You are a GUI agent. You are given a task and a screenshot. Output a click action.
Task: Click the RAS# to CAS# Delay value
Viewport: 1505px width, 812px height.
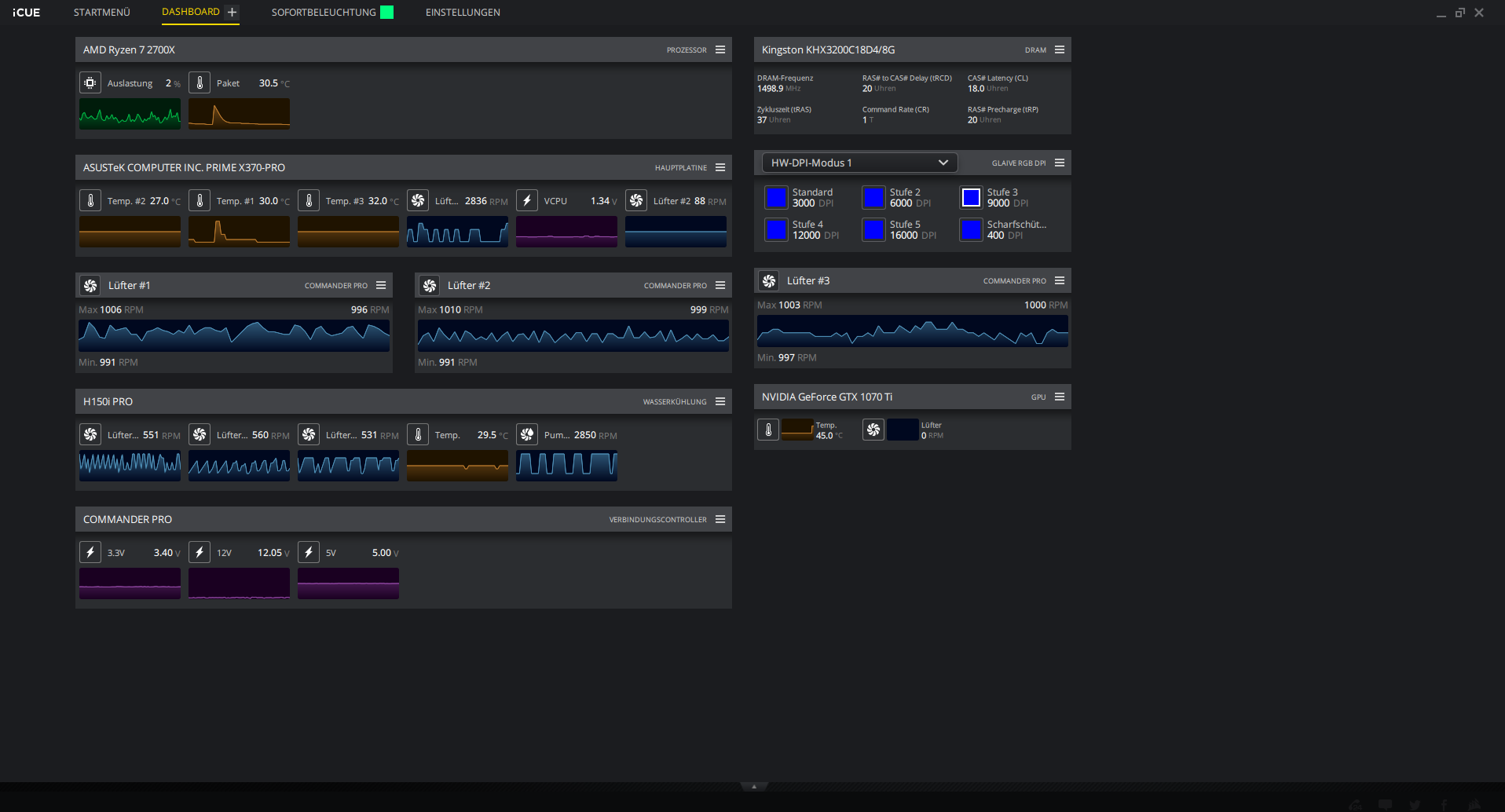[x=879, y=89]
